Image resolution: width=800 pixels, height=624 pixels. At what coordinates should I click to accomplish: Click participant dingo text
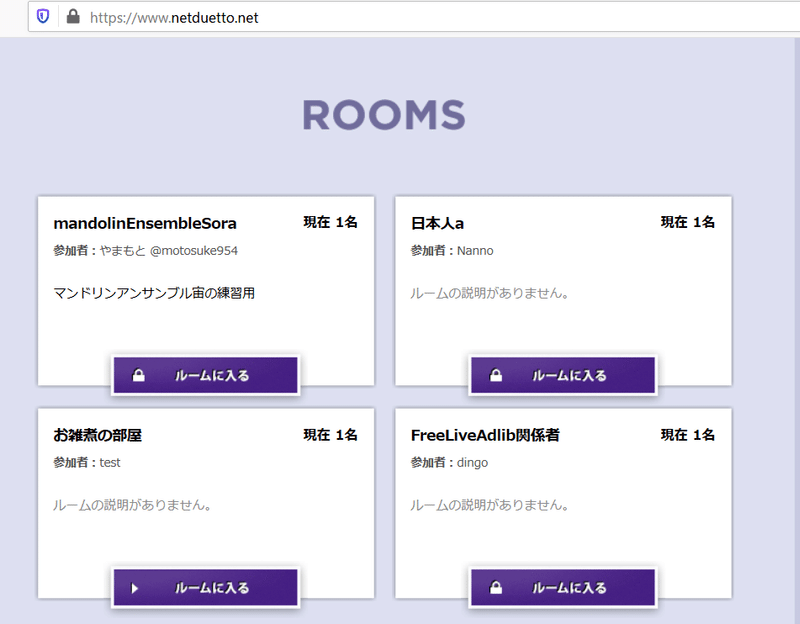point(472,463)
